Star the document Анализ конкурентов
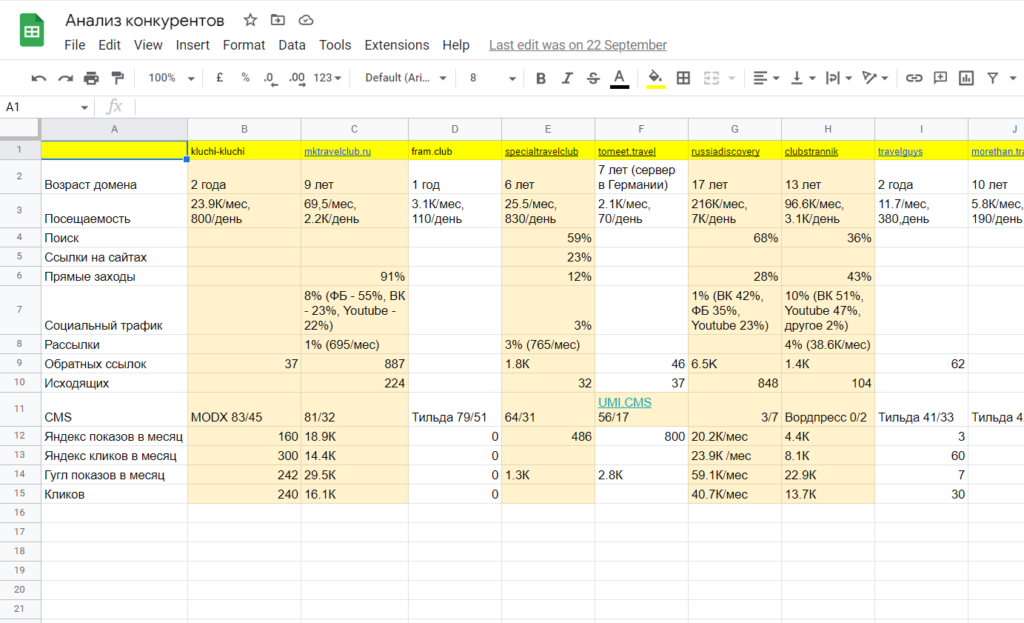Image resolution: width=1024 pixels, height=623 pixels. point(250,20)
